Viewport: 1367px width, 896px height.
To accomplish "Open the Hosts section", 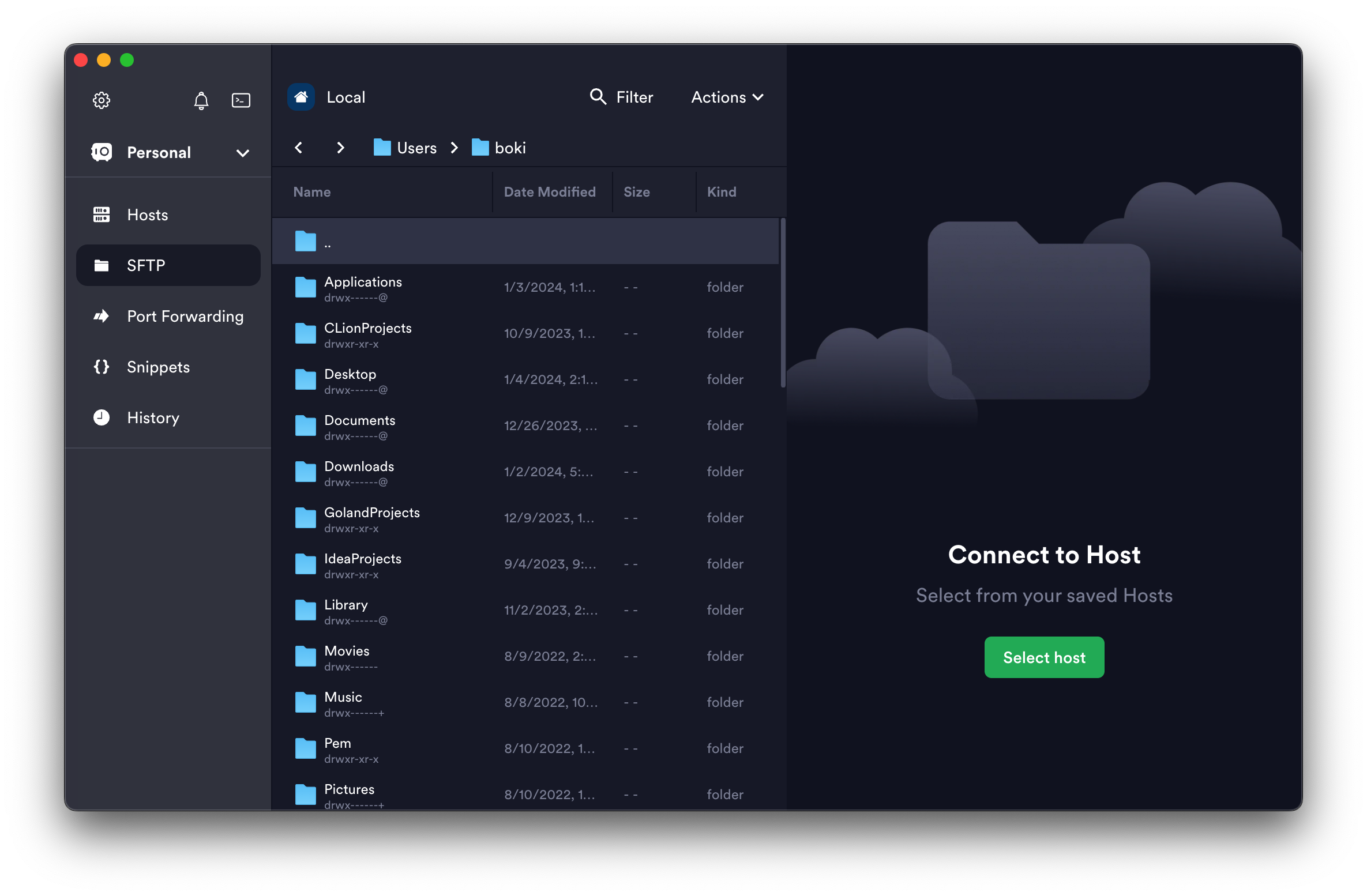I will pos(148,214).
